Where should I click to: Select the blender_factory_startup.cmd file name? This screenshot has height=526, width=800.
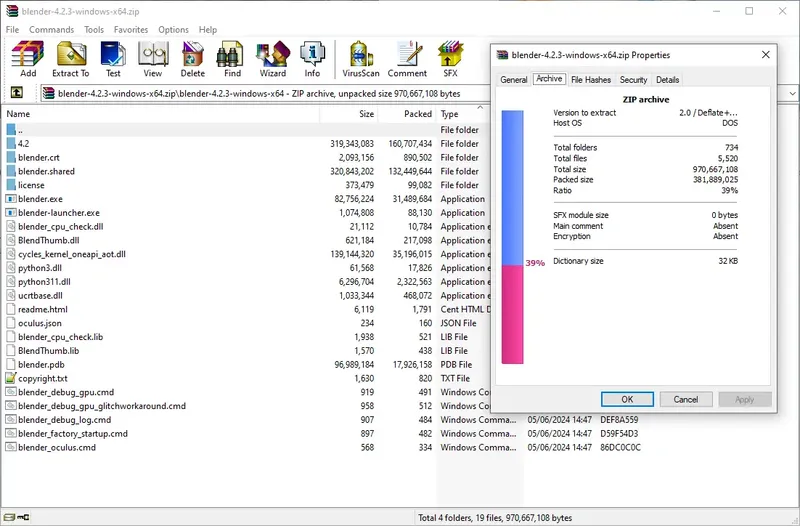(73, 433)
